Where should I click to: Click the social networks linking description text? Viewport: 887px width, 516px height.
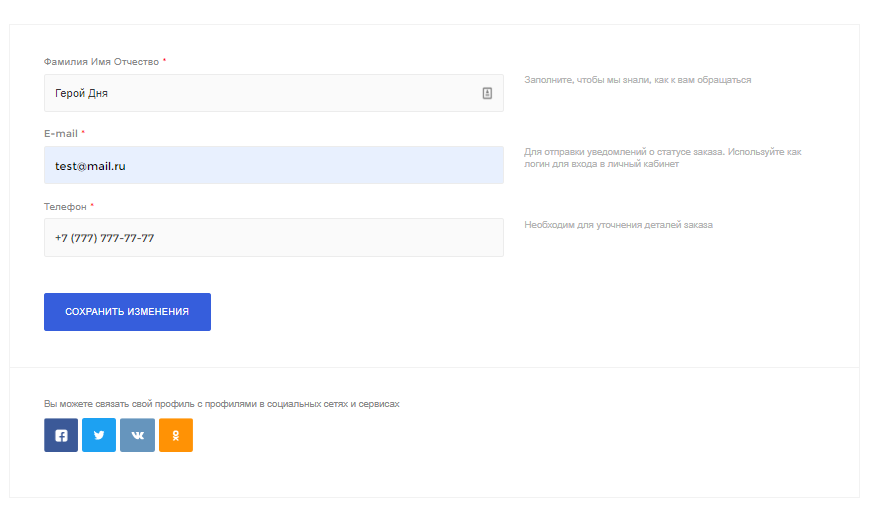pos(222,404)
